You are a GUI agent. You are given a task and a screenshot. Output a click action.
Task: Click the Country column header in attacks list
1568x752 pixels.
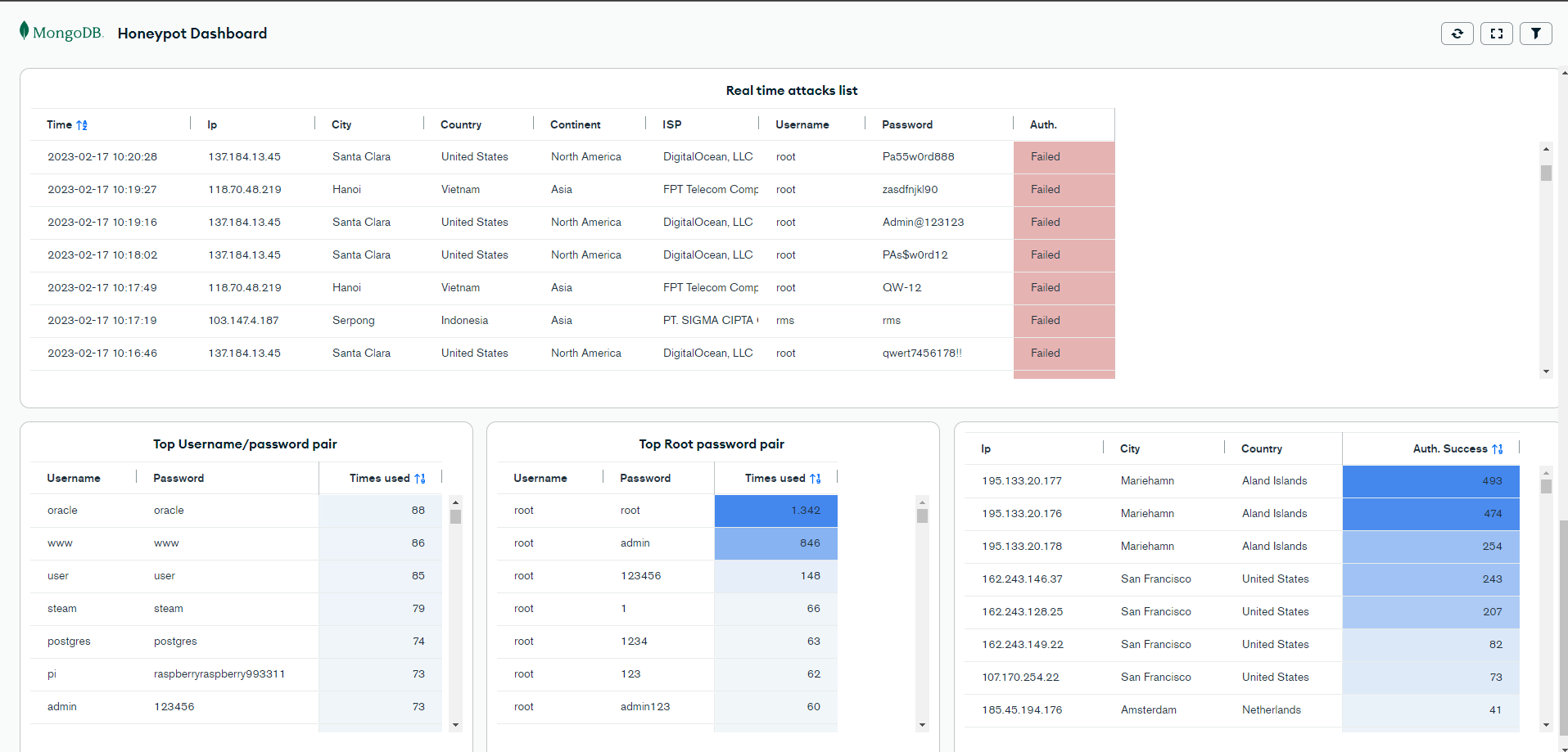460,125
